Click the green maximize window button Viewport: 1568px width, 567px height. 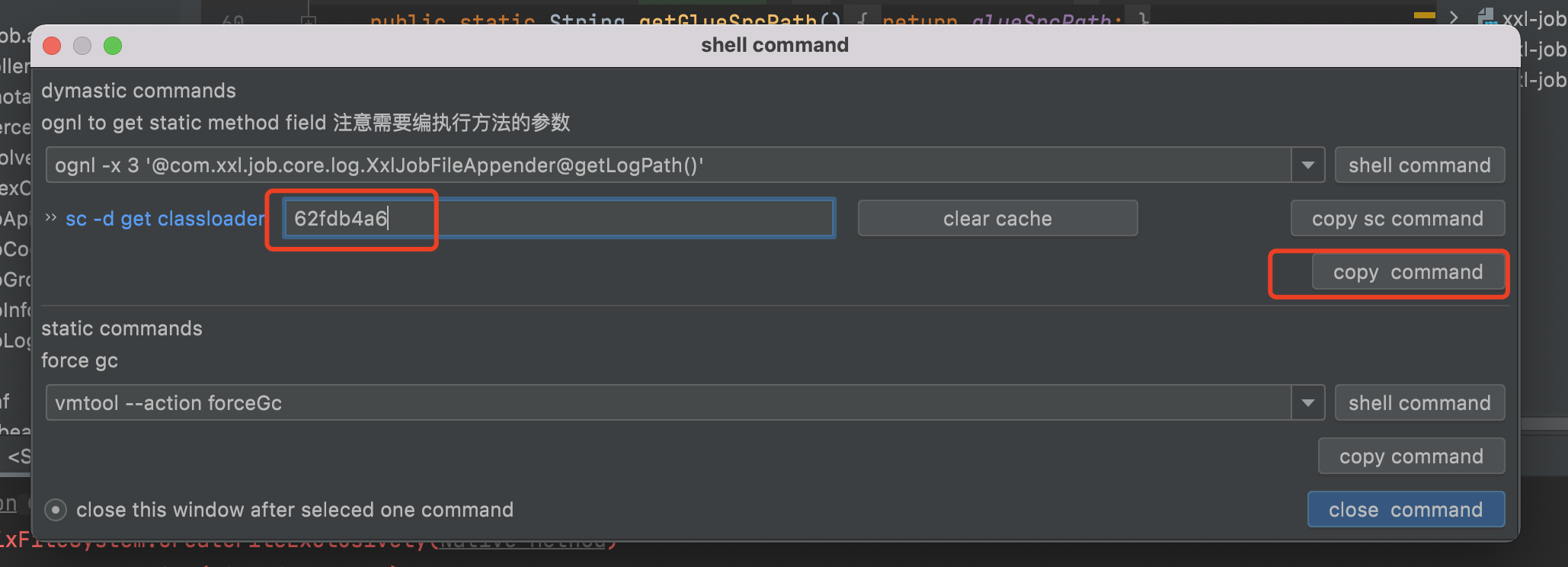(x=113, y=46)
